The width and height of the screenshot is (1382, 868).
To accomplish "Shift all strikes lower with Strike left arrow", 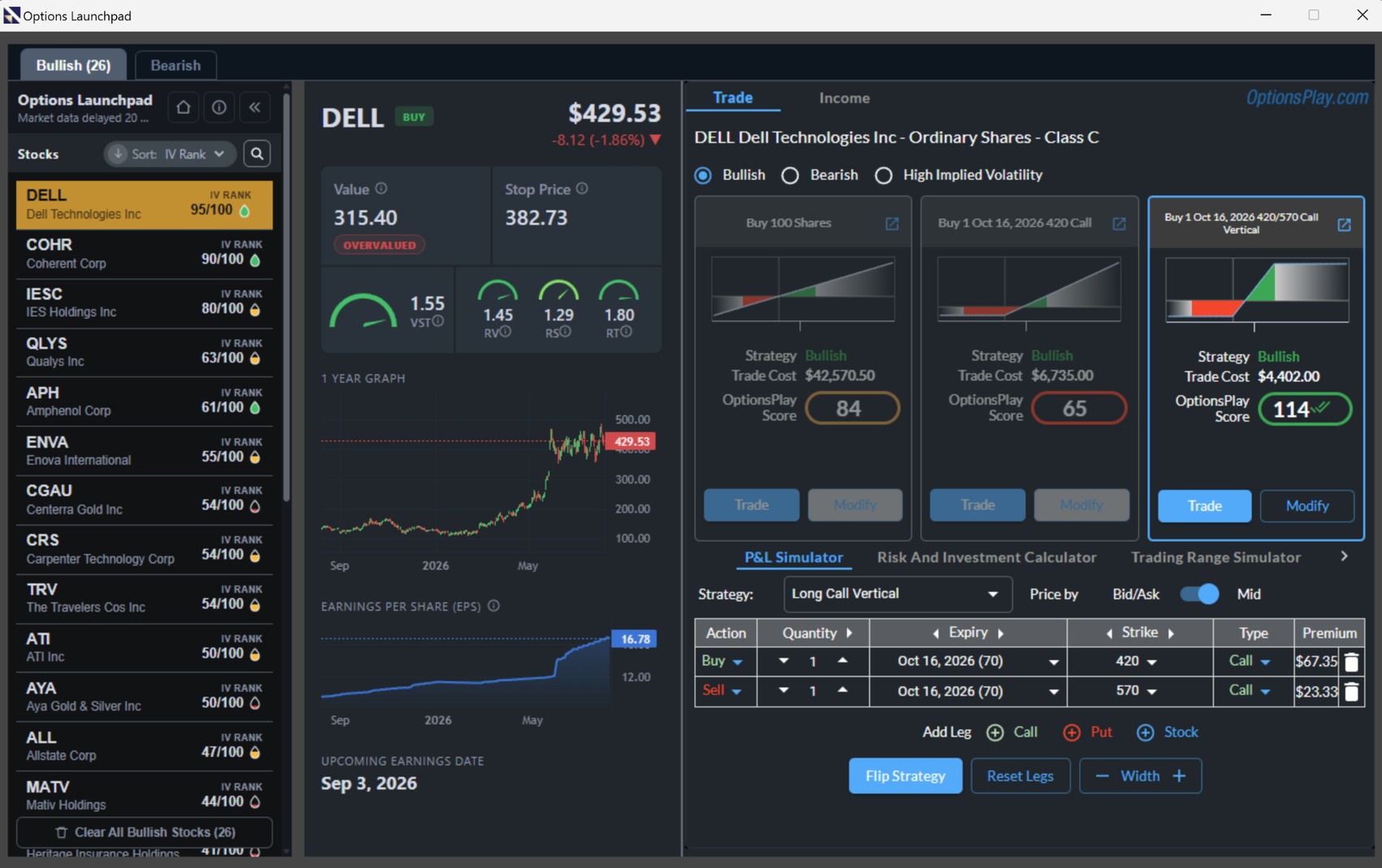I will (1109, 633).
